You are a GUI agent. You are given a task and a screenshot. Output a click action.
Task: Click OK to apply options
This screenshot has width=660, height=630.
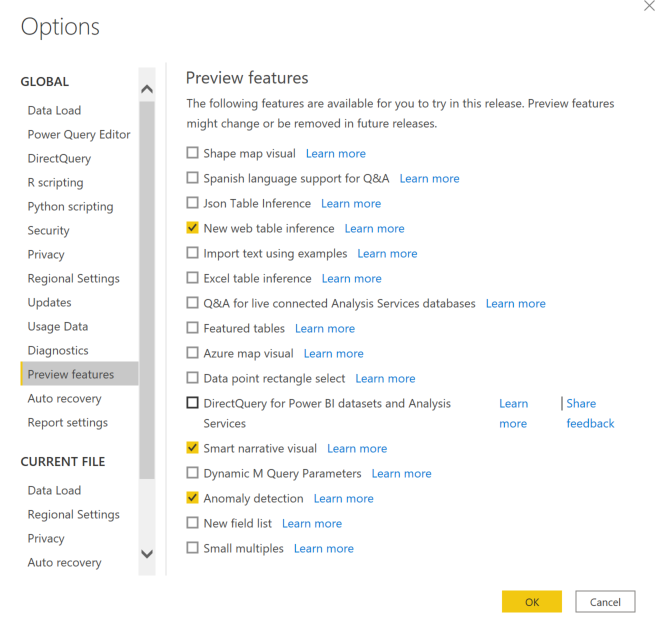531,602
